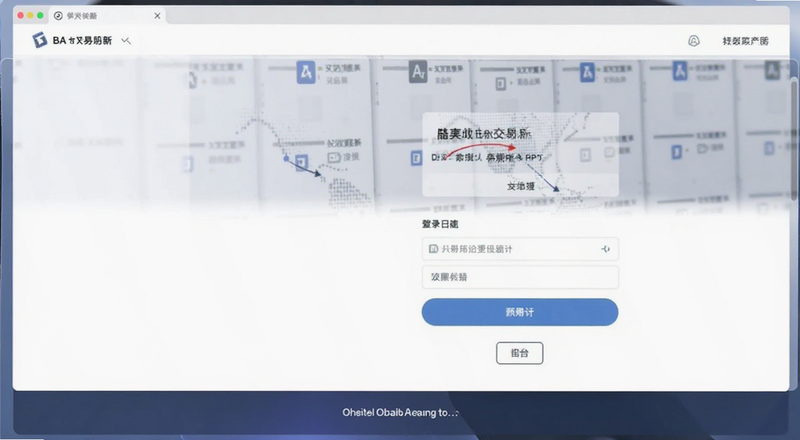This screenshot has width=800, height=440.
Task: Click the icon at right end of first login field
Action: (x=606, y=249)
